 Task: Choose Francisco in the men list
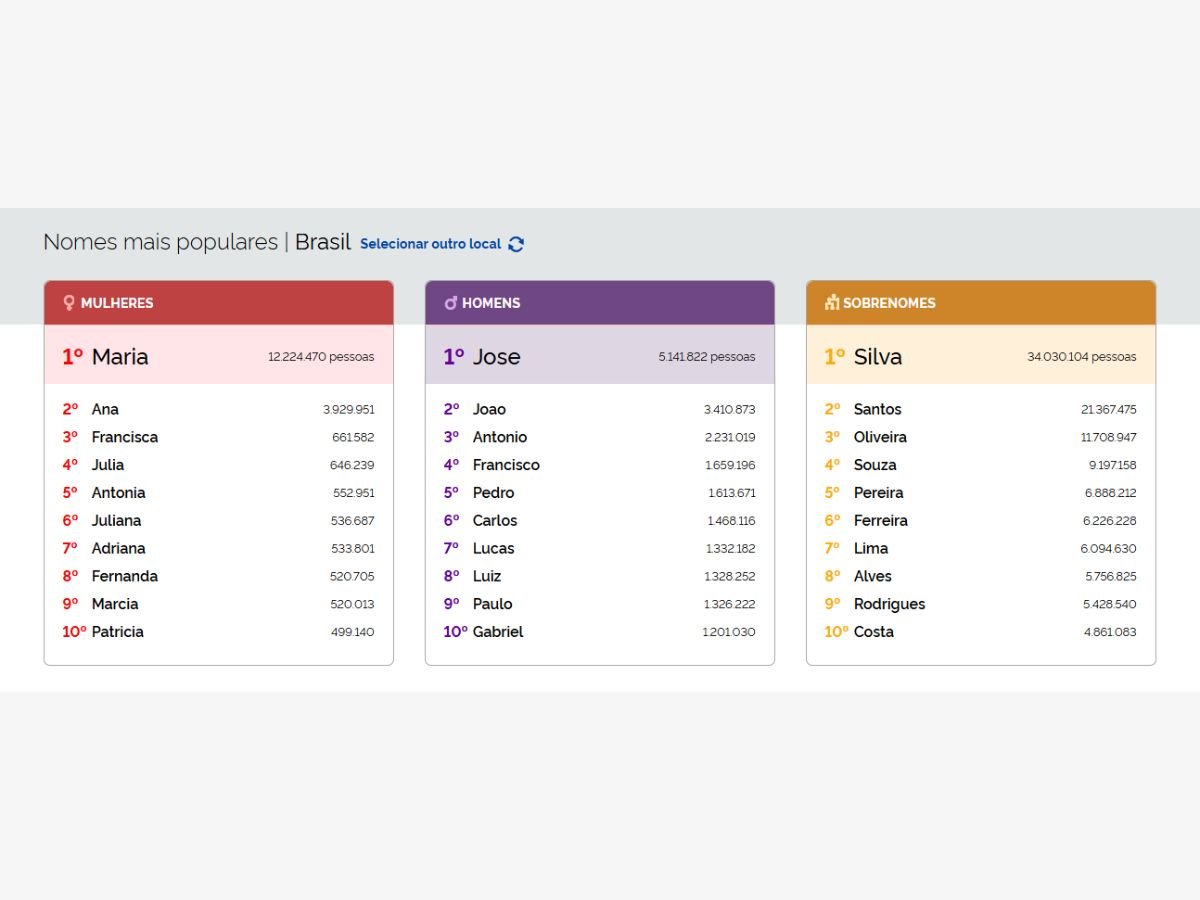(x=506, y=465)
